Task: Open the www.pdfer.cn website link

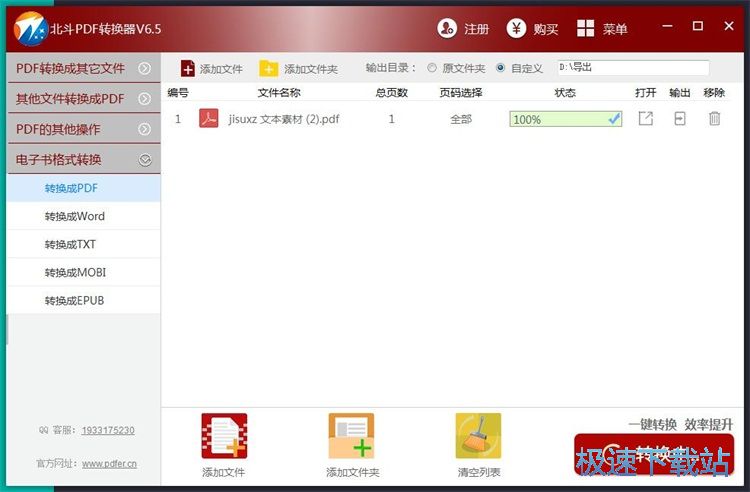Action: coord(109,464)
